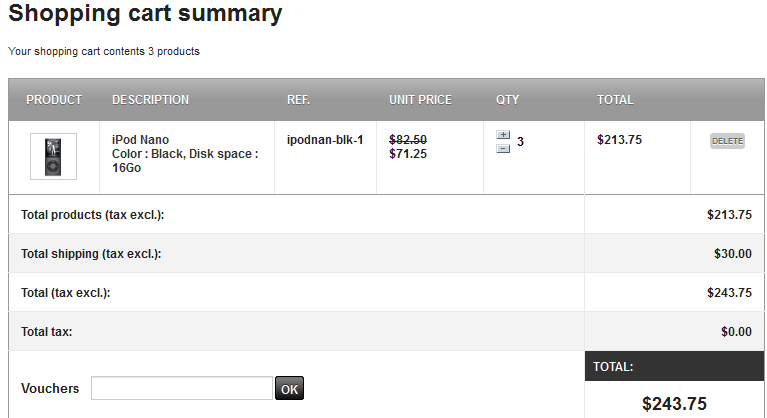
Task: Click the struck-through $82.50 price
Action: (x=408, y=140)
